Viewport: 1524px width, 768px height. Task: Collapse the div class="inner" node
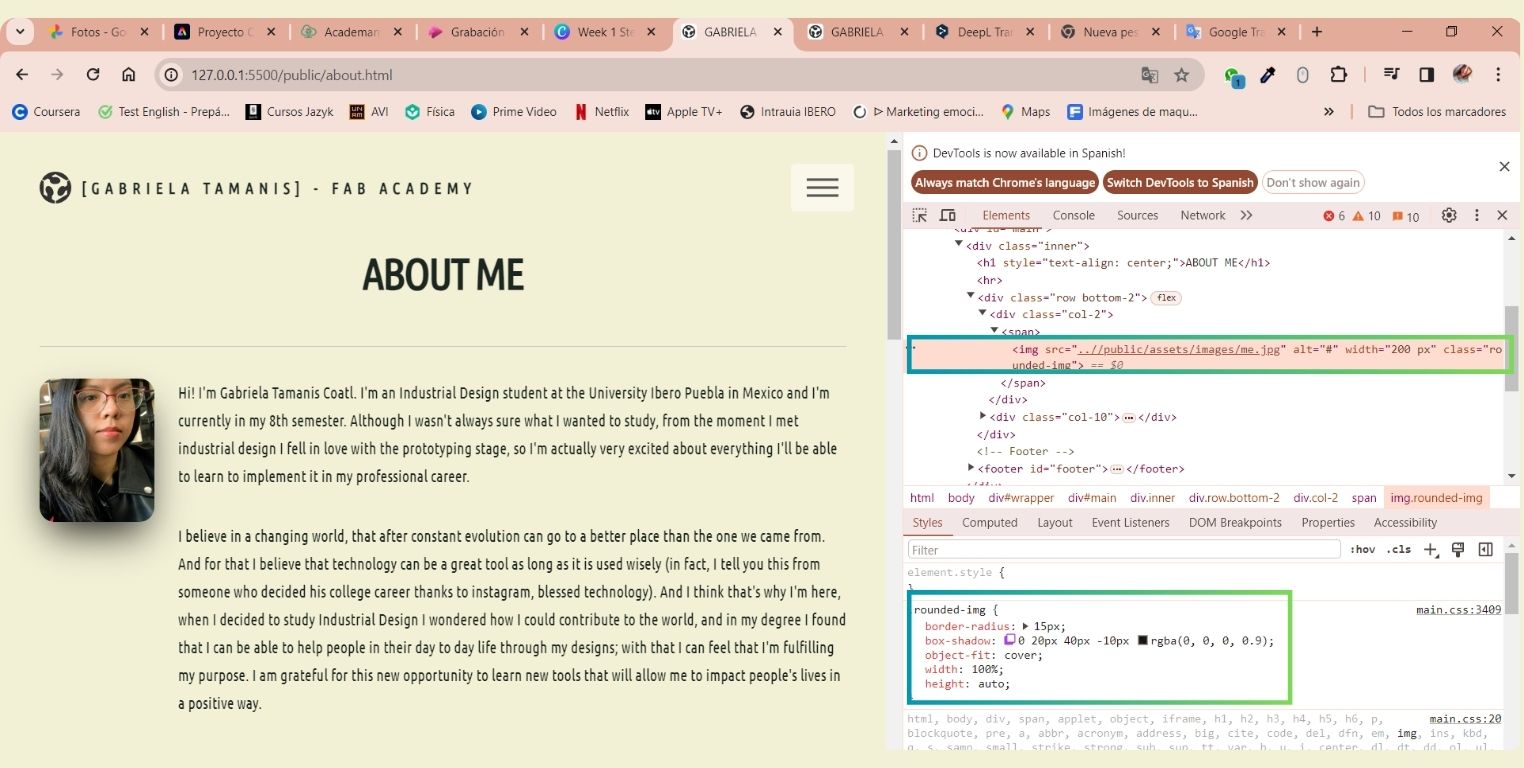click(959, 244)
